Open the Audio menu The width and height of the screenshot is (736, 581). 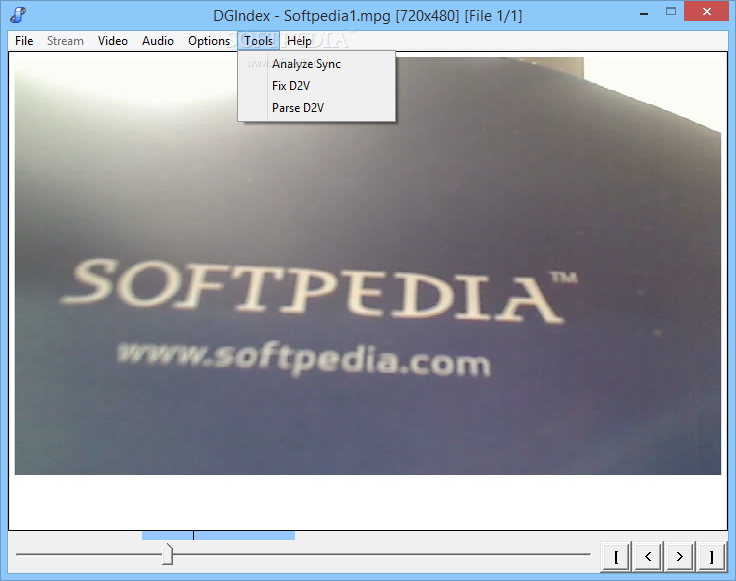158,41
